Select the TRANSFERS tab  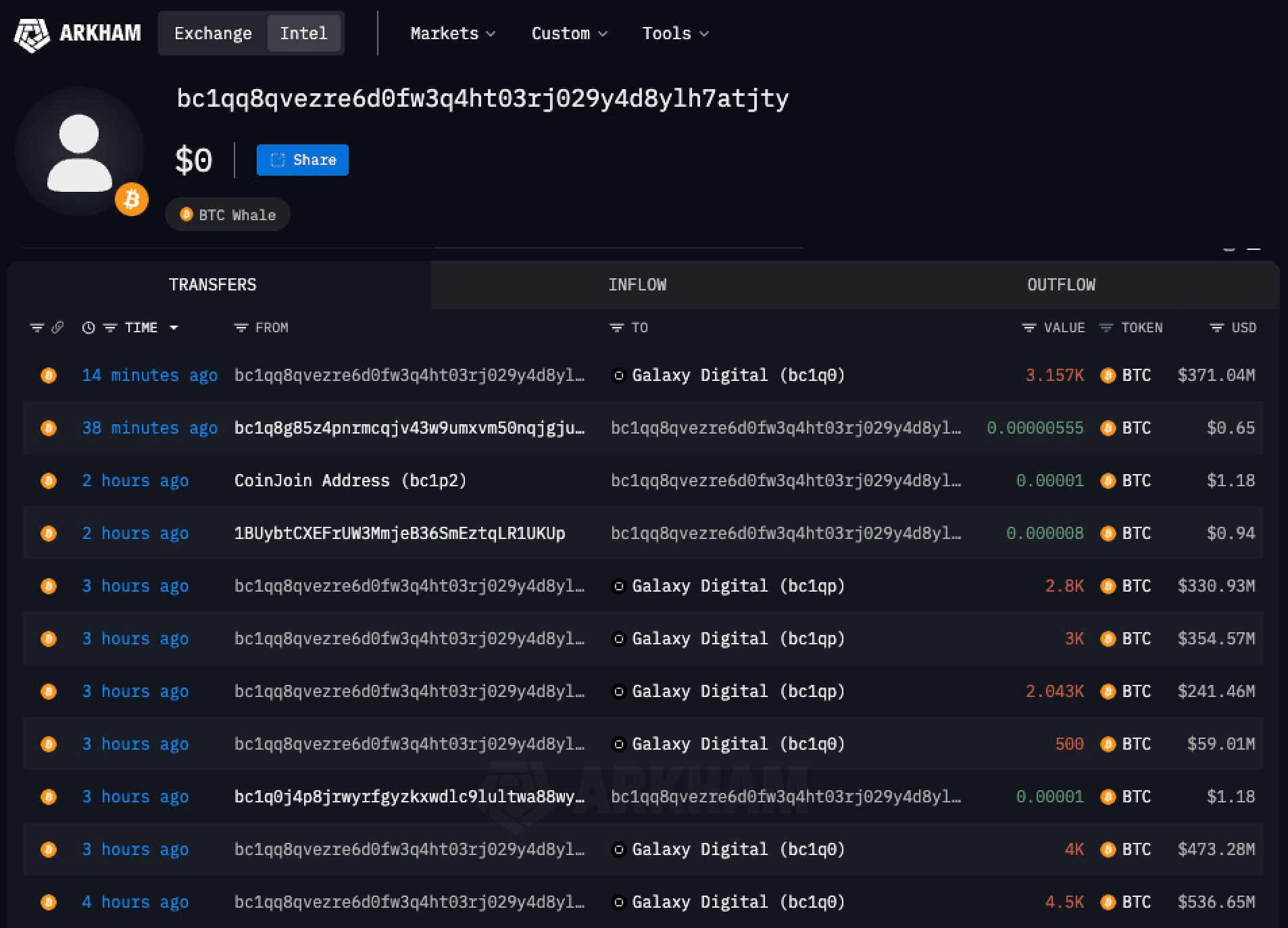(x=213, y=285)
